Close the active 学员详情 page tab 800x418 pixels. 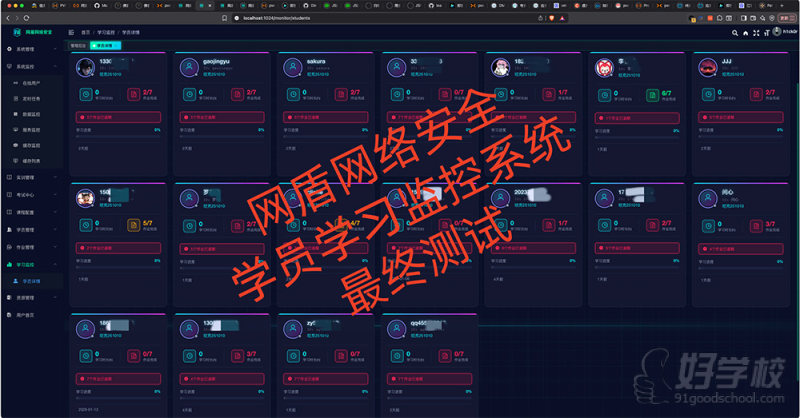point(117,45)
